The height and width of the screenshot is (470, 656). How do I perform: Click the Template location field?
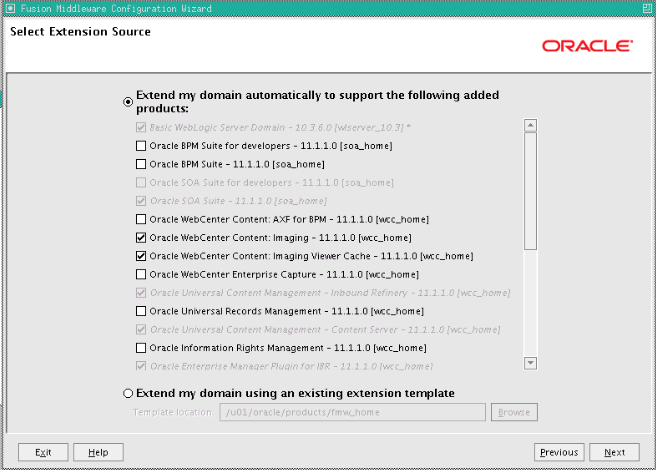352,412
